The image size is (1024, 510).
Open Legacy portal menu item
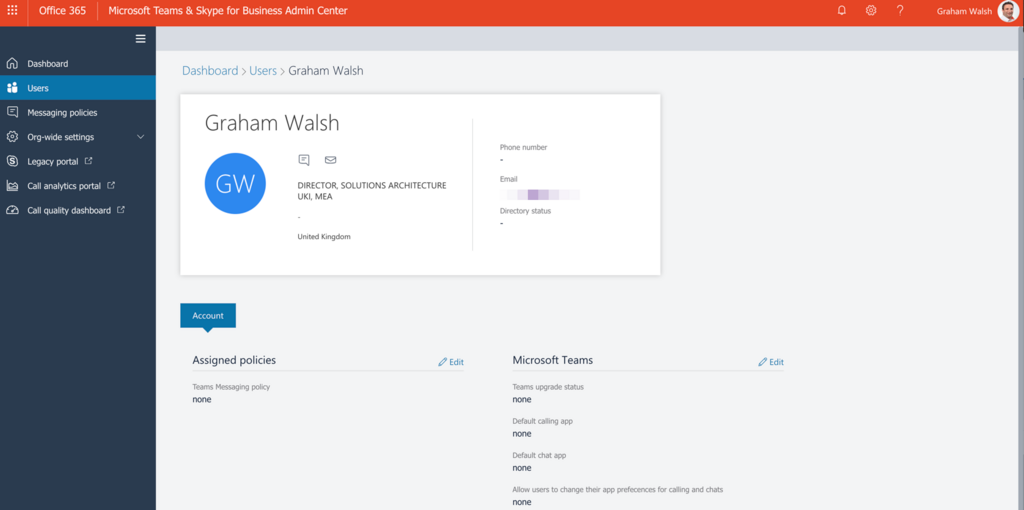point(78,161)
